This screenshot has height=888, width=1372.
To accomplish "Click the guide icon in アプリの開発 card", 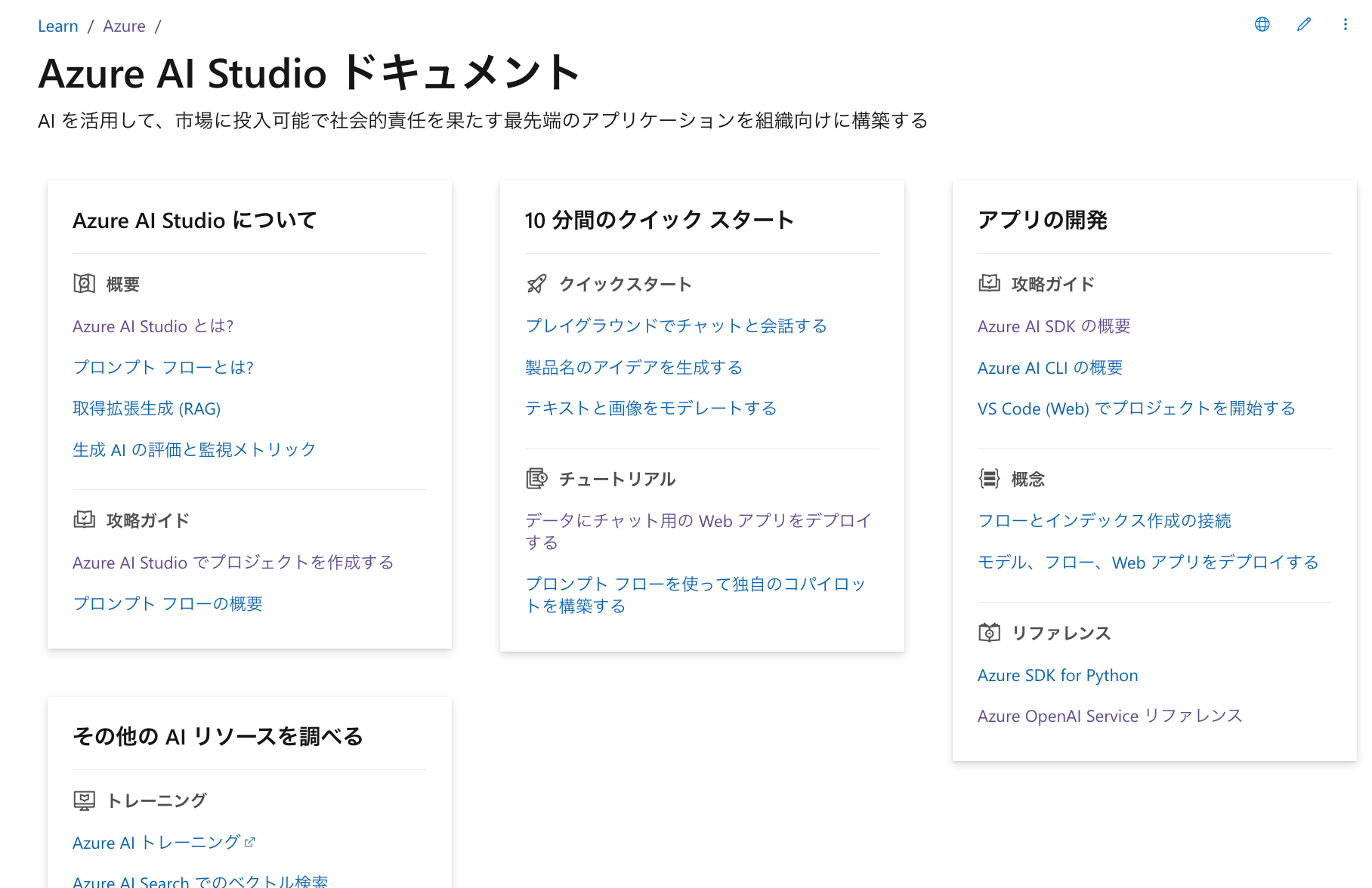I will tap(989, 283).
